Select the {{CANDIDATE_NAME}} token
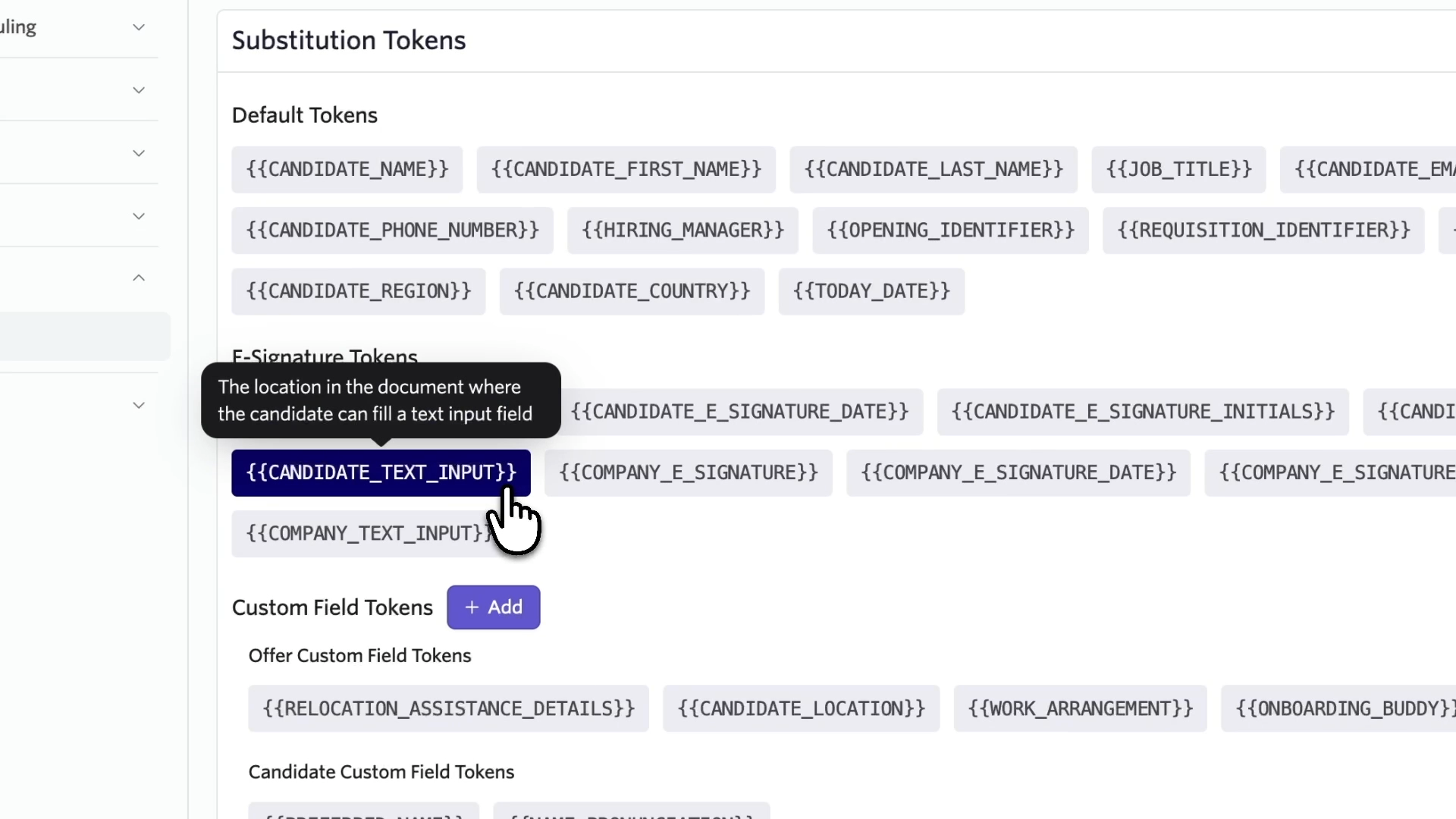 click(347, 169)
